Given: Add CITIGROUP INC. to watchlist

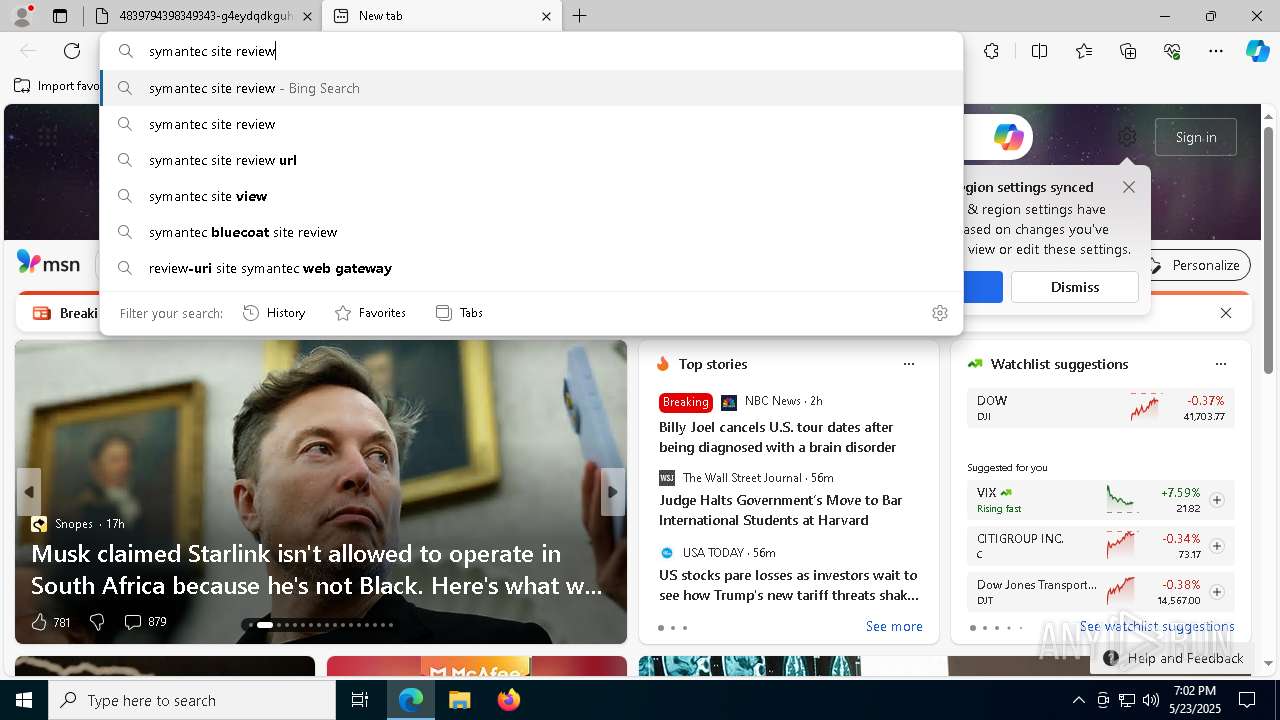Looking at the screenshot, I should [1217, 546].
